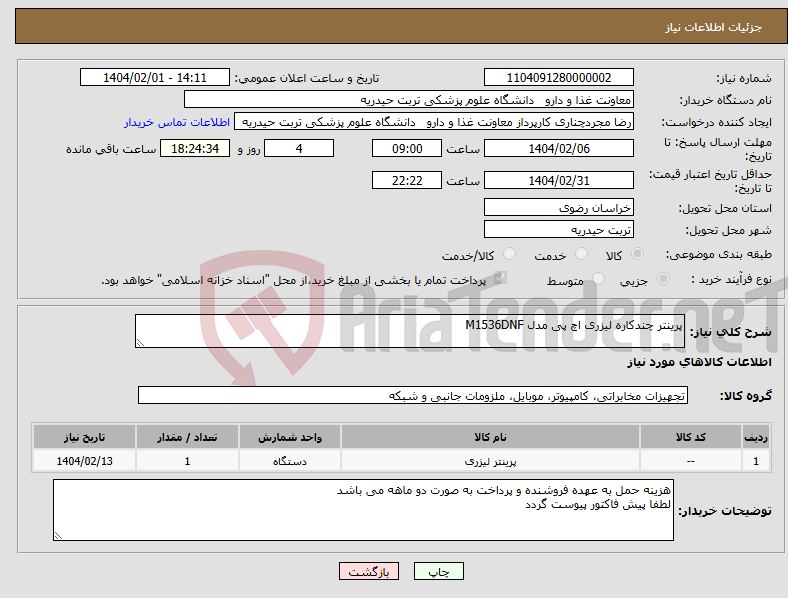Click the quantity cell 1 in the goods table

click(x=187, y=461)
